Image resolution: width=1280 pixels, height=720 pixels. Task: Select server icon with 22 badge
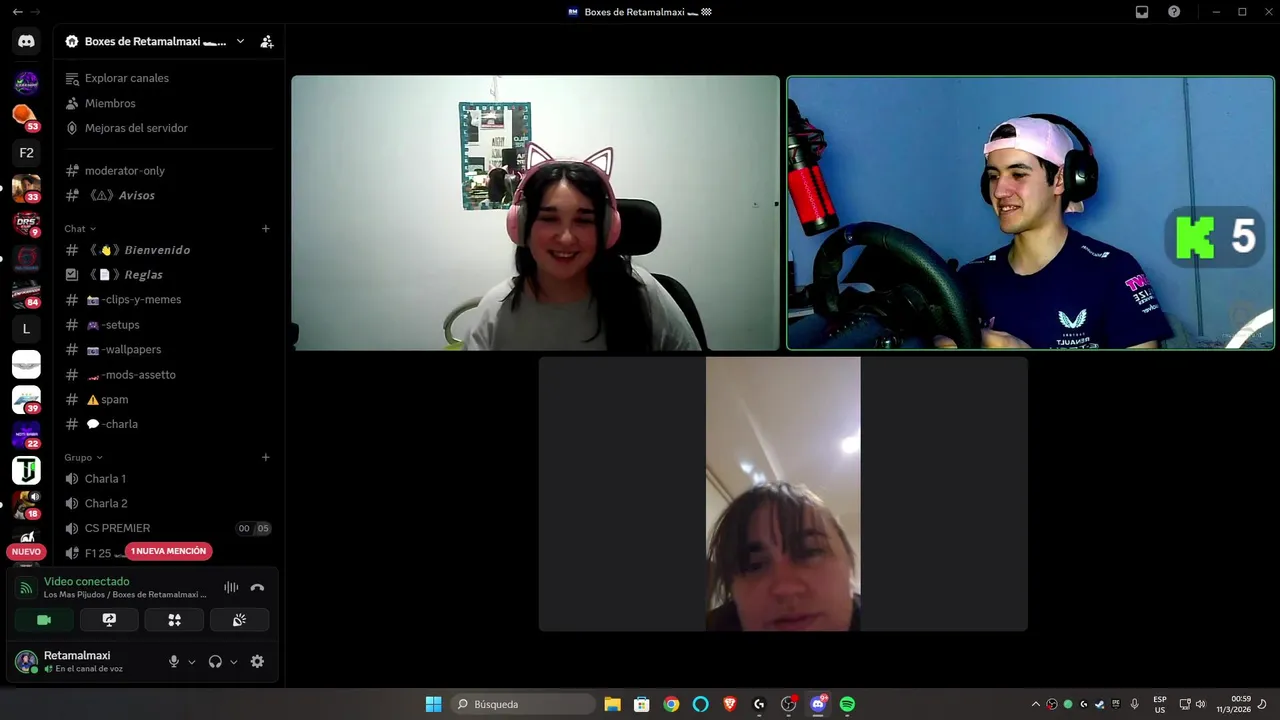(26, 434)
